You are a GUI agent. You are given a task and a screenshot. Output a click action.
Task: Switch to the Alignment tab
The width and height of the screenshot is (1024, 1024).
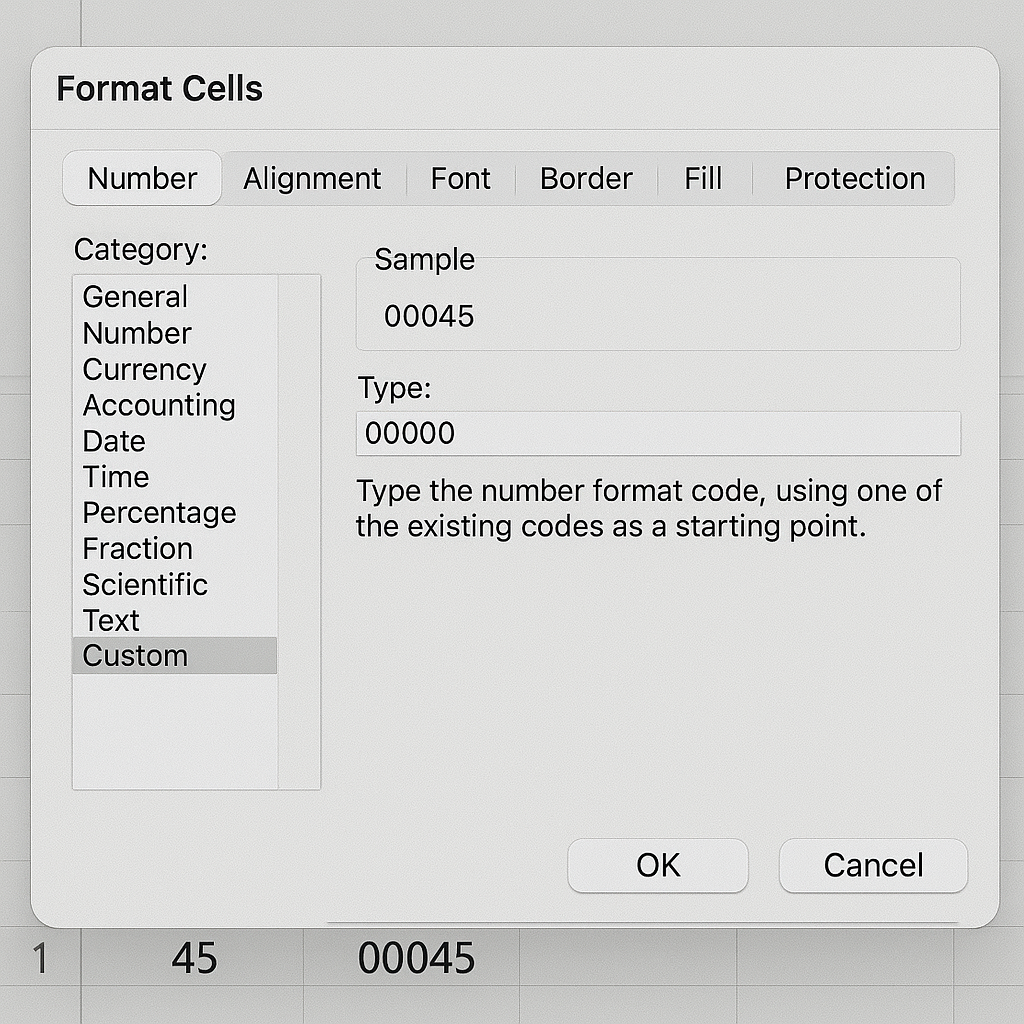click(x=312, y=179)
